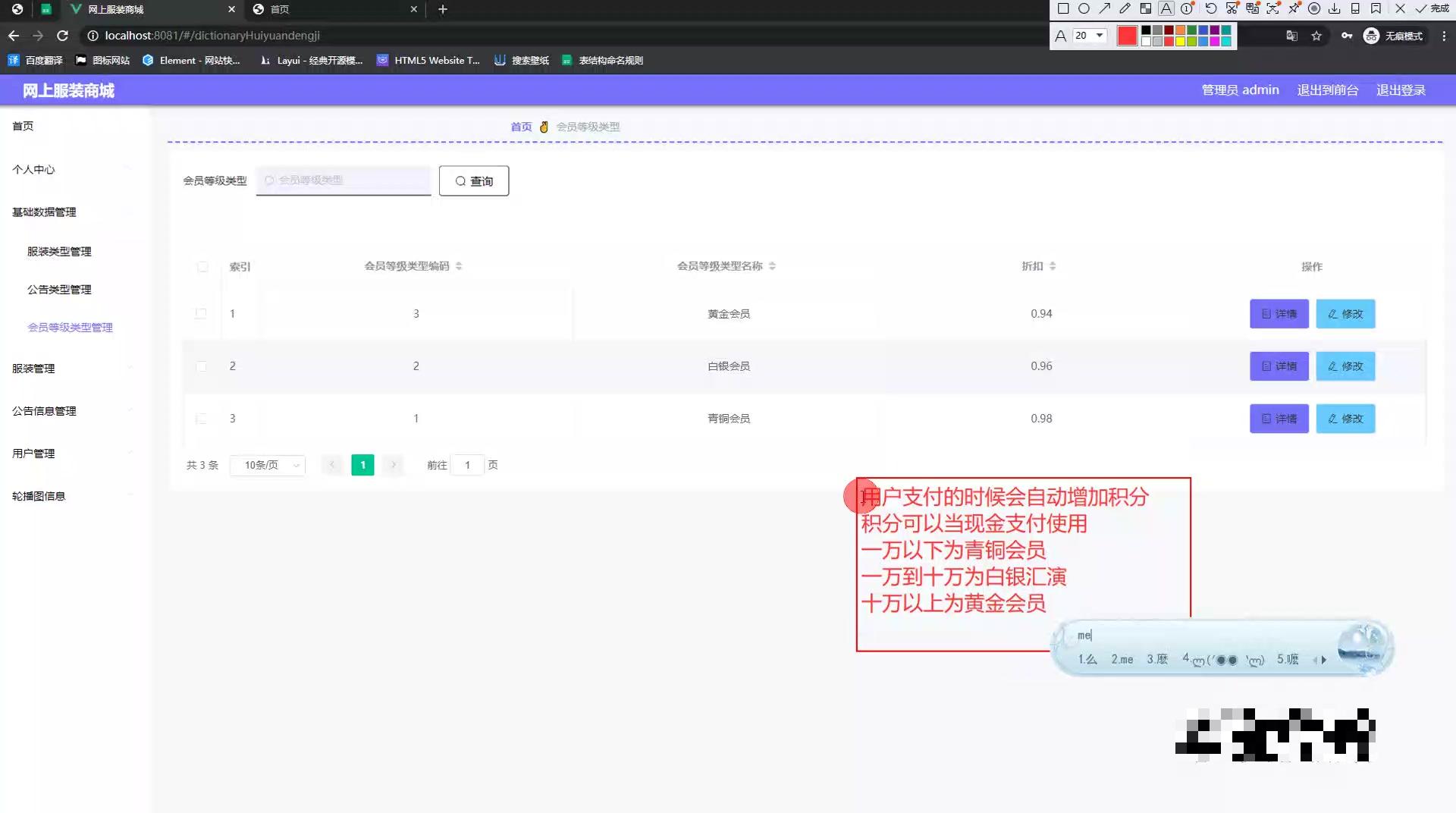Screen dimensions: 1456x813
Task: Open the Google Translate extension icon
Action: [1291, 36]
